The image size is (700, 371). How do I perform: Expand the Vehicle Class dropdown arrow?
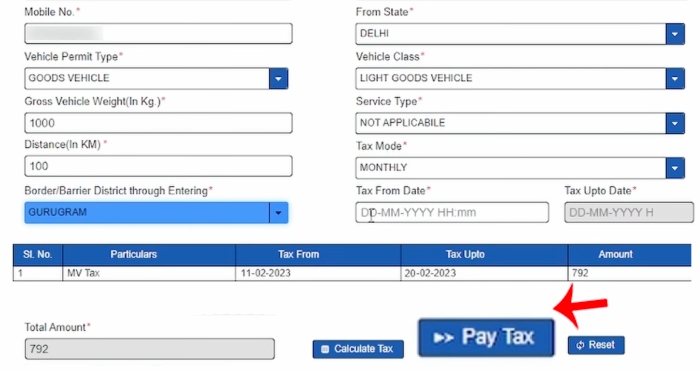[x=675, y=79]
